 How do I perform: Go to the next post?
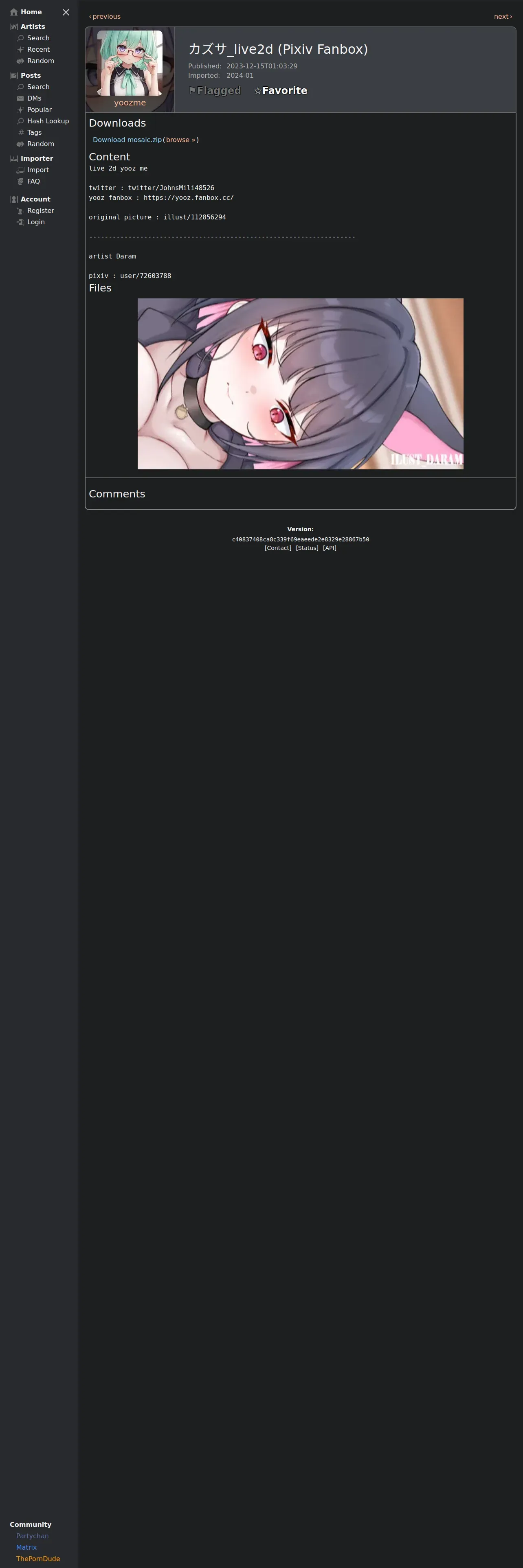(x=503, y=16)
